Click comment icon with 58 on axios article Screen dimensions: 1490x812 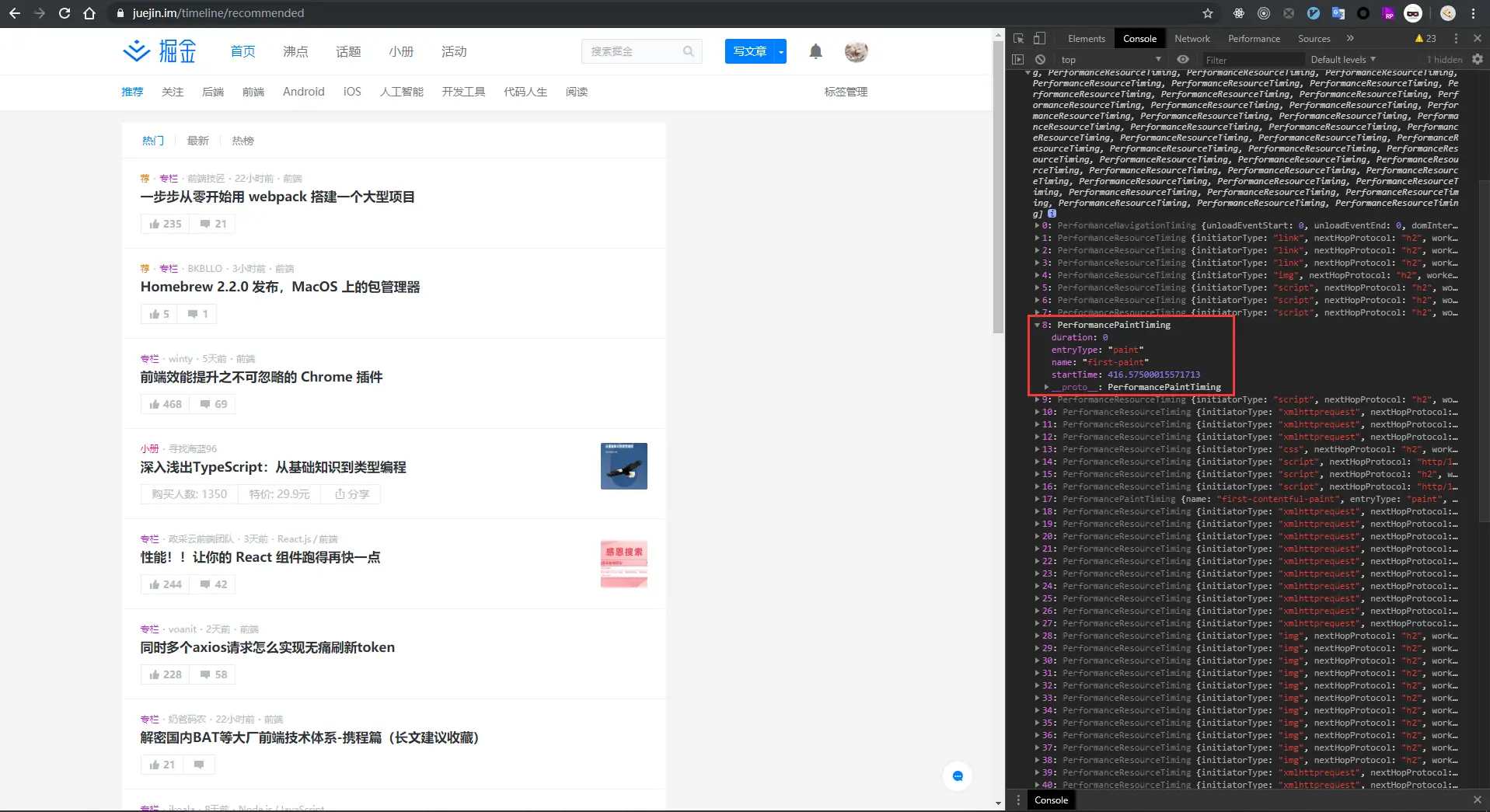pos(213,674)
